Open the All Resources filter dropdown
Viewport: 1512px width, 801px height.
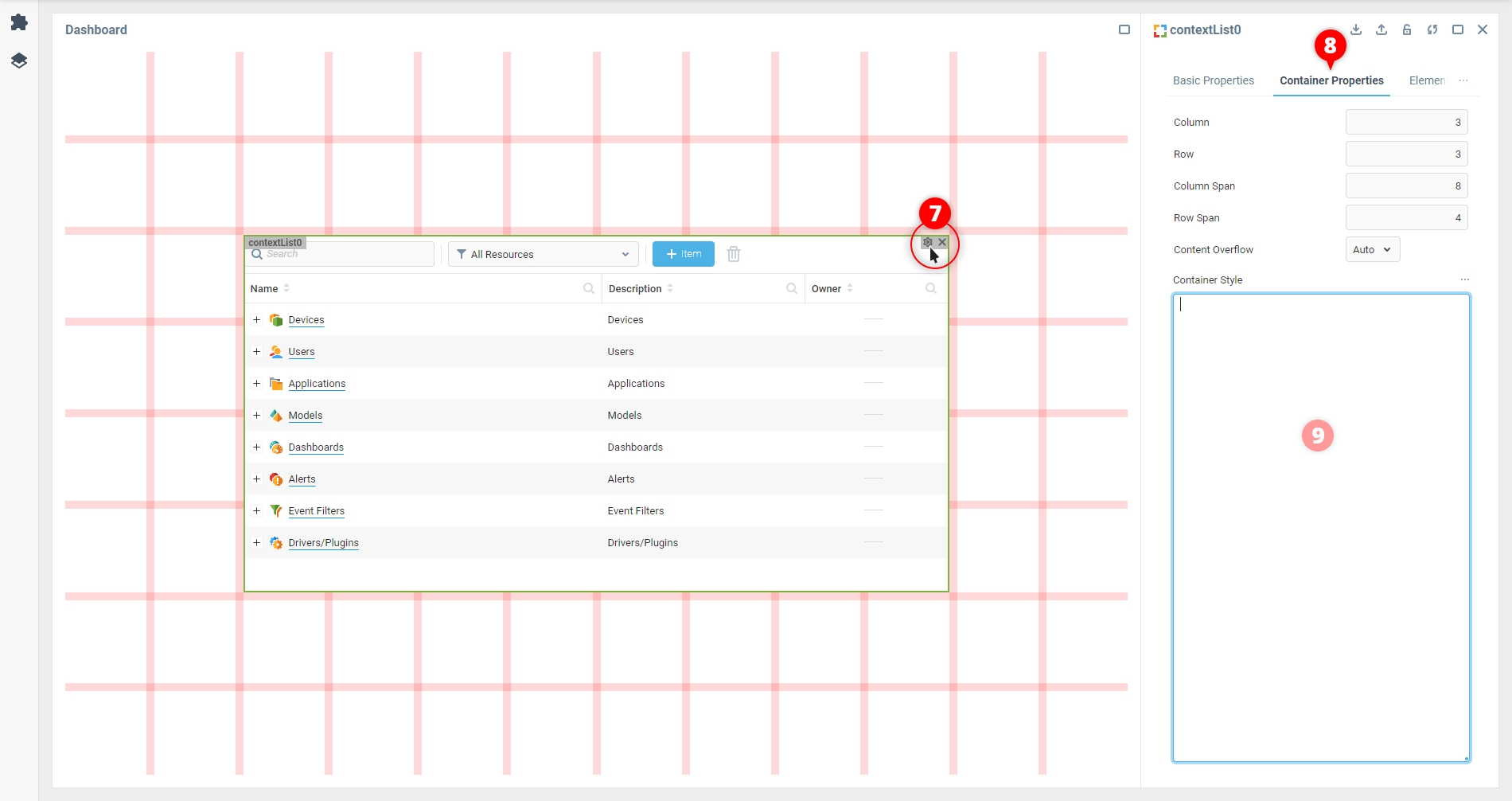point(544,254)
